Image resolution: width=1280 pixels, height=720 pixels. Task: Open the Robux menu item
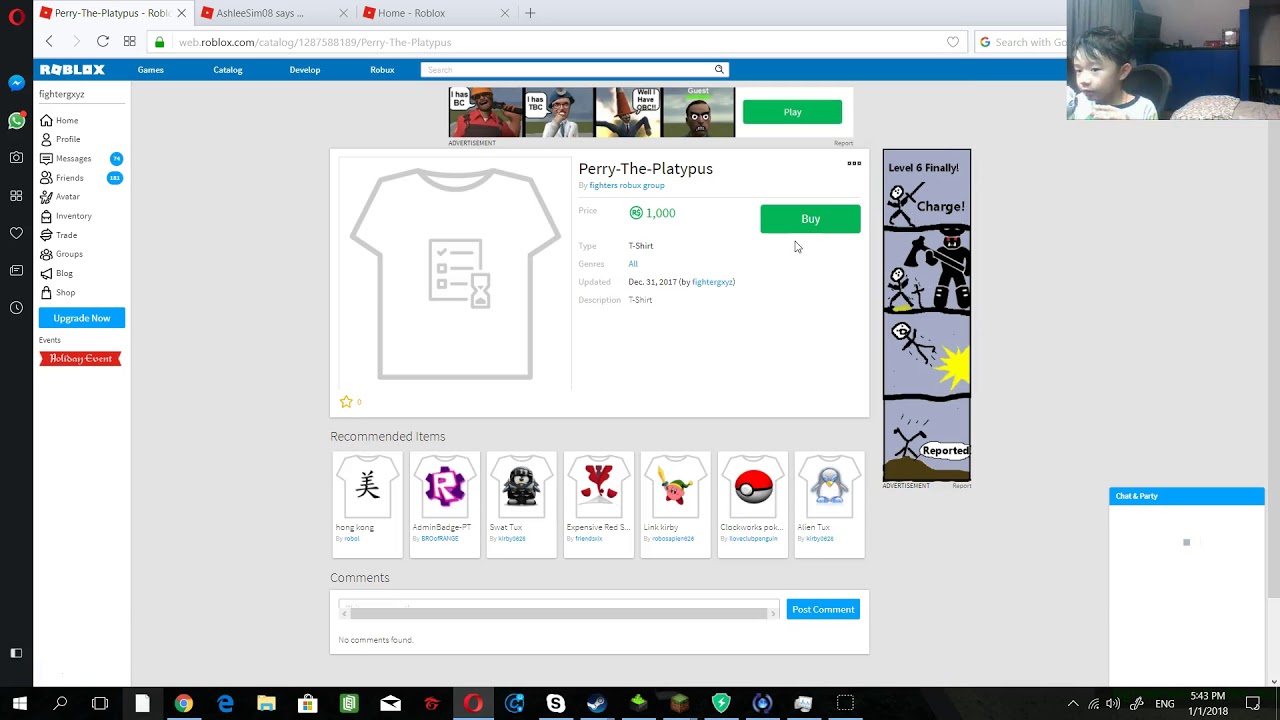point(382,70)
